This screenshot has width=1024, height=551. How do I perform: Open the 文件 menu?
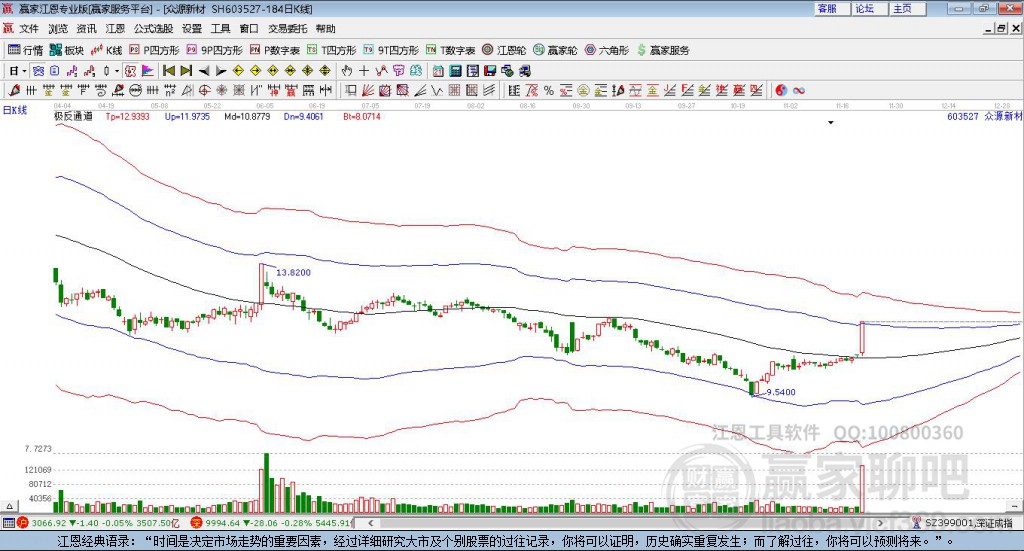[29, 29]
